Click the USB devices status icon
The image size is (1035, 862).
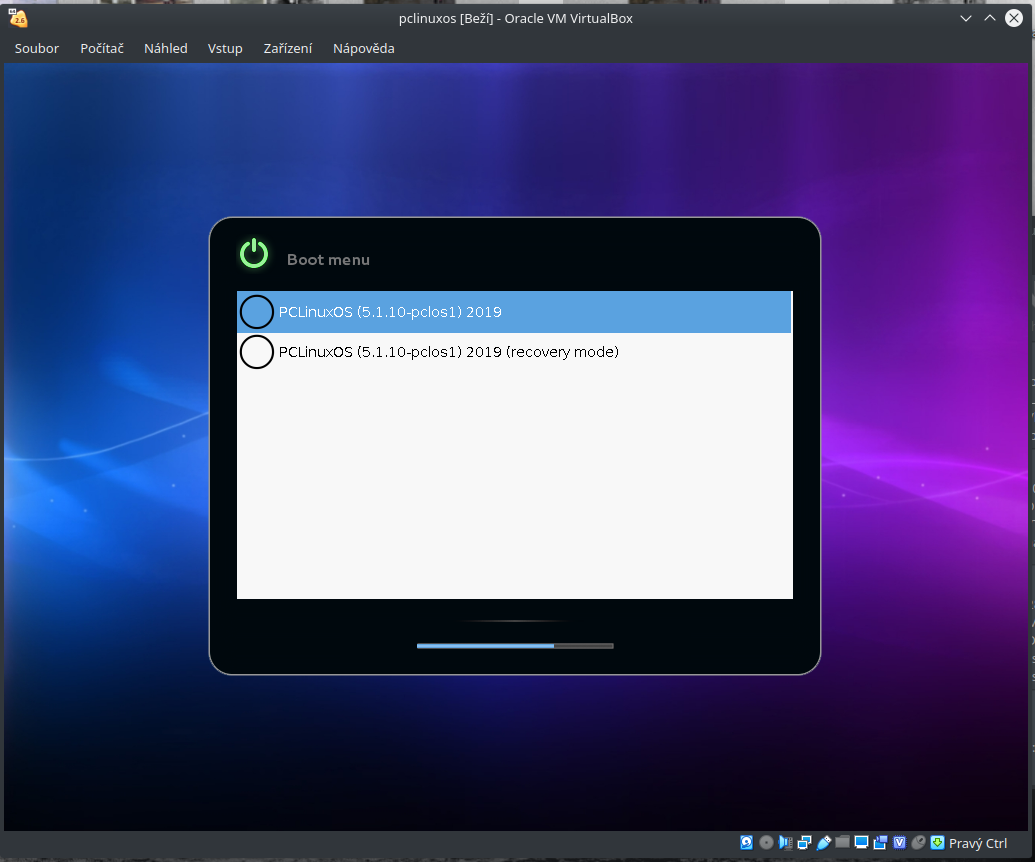(823, 843)
